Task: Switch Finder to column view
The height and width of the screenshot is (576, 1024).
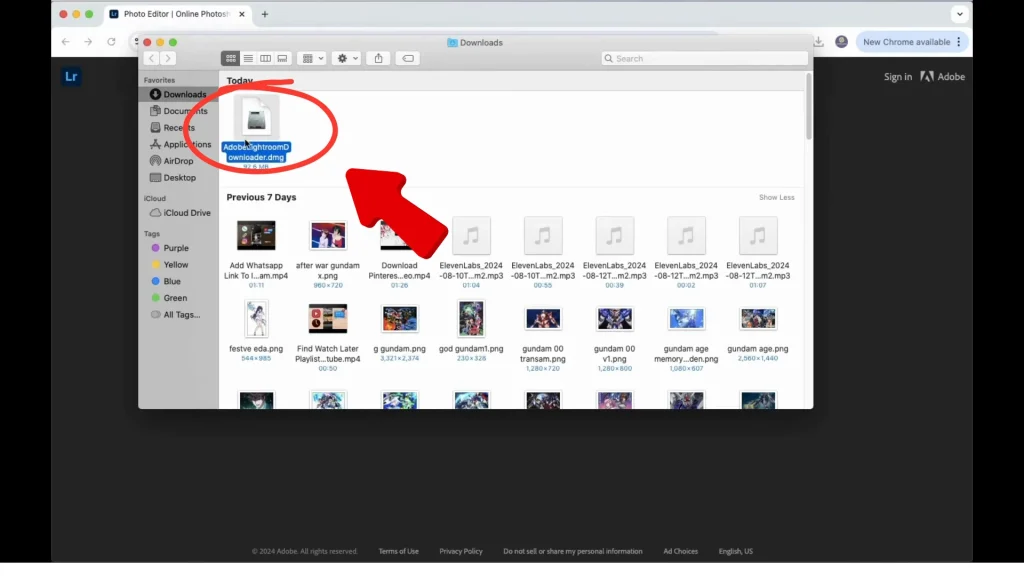Action: click(265, 58)
